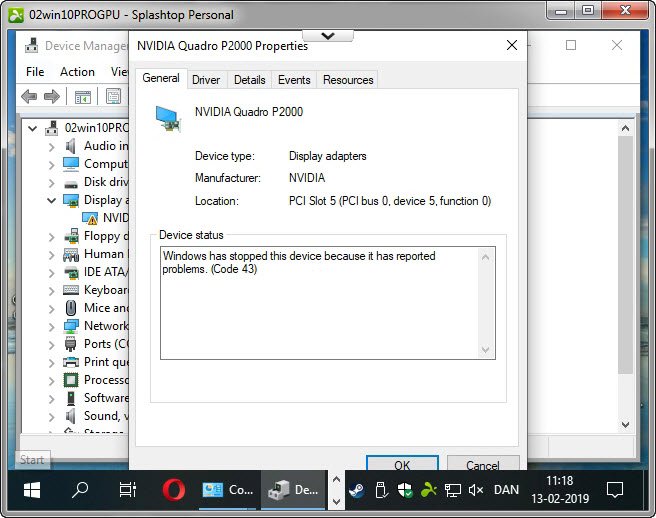The width and height of the screenshot is (656, 518).
Task: Click the Processors chip icon
Action: (x=71, y=380)
